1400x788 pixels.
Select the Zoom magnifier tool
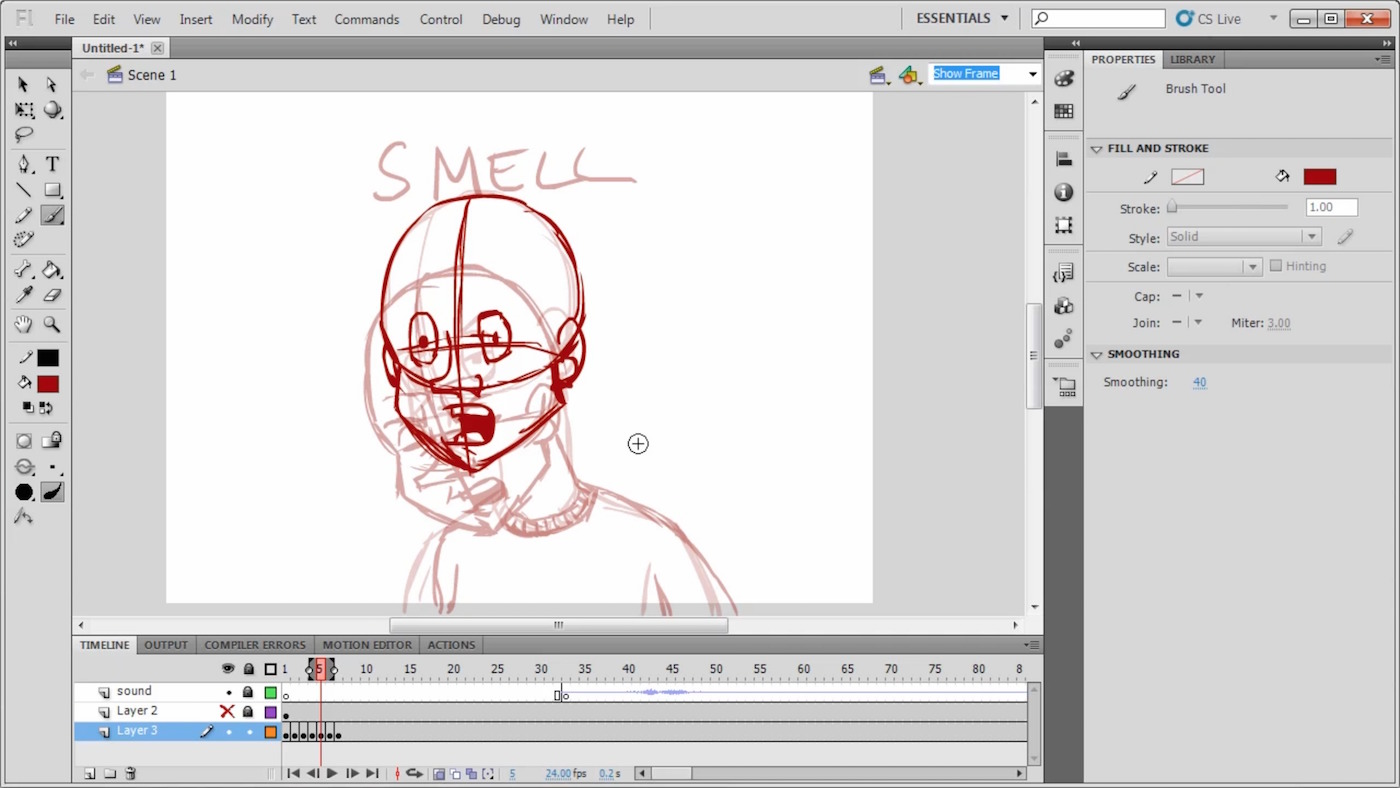coord(52,325)
